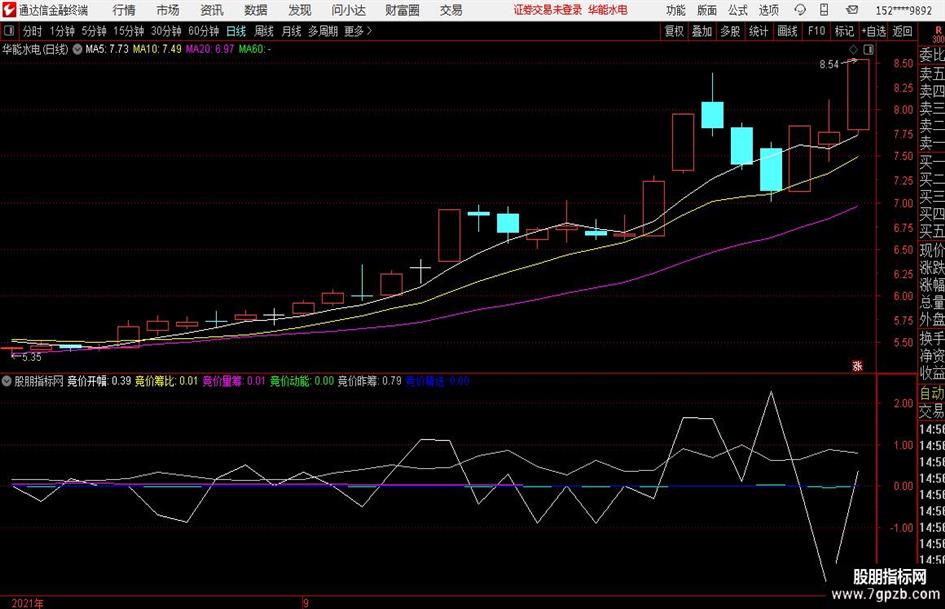Click the 统计 statistics button
Image resolution: width=945 pixels, height=609 pixels.
click(x=758, y=31)
